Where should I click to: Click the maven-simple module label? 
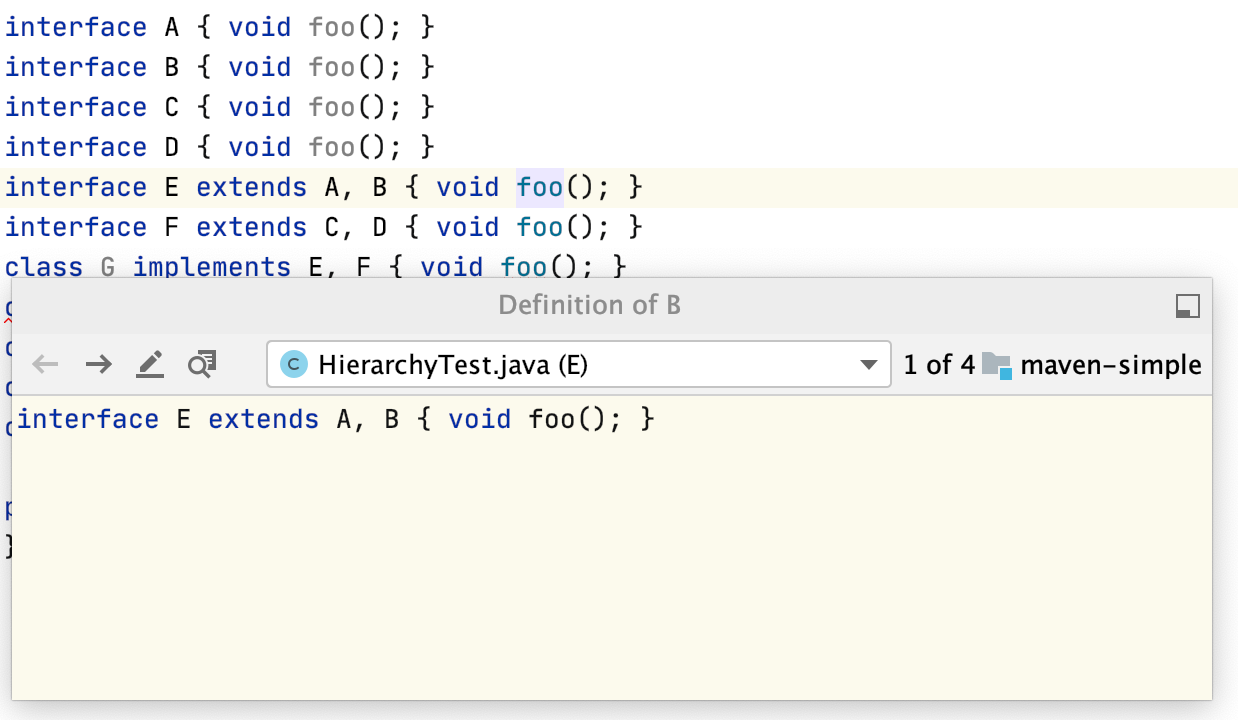(x=1111, y=365)
